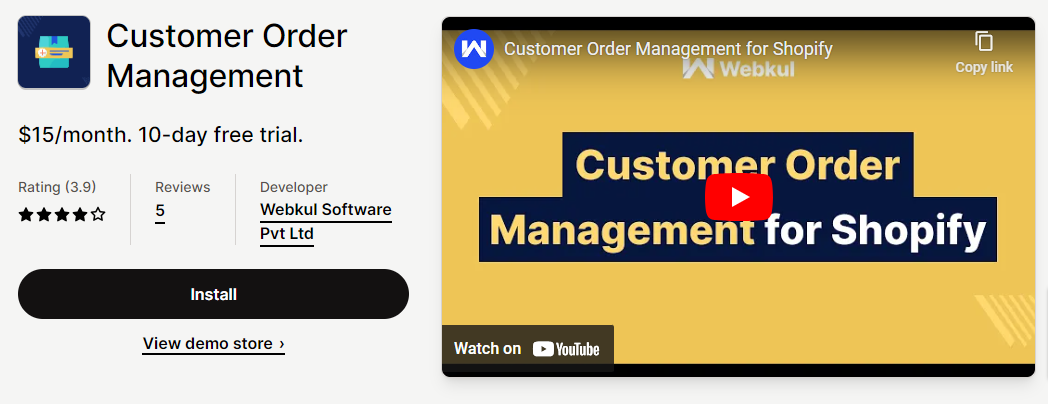Open the reviews count link 5
Viewport: 1048px width, 404px height.
(x=160, y=211)
